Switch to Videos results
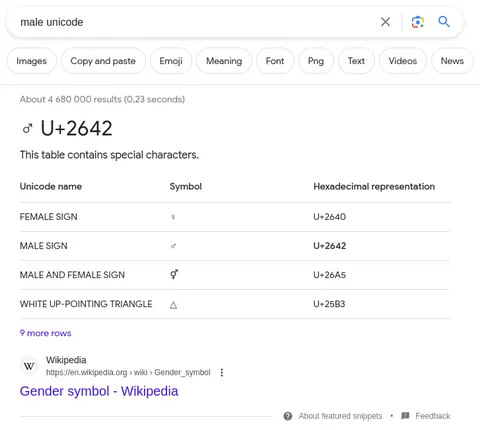Viewport: 480px width, 430px height. [x=403, y=61]
